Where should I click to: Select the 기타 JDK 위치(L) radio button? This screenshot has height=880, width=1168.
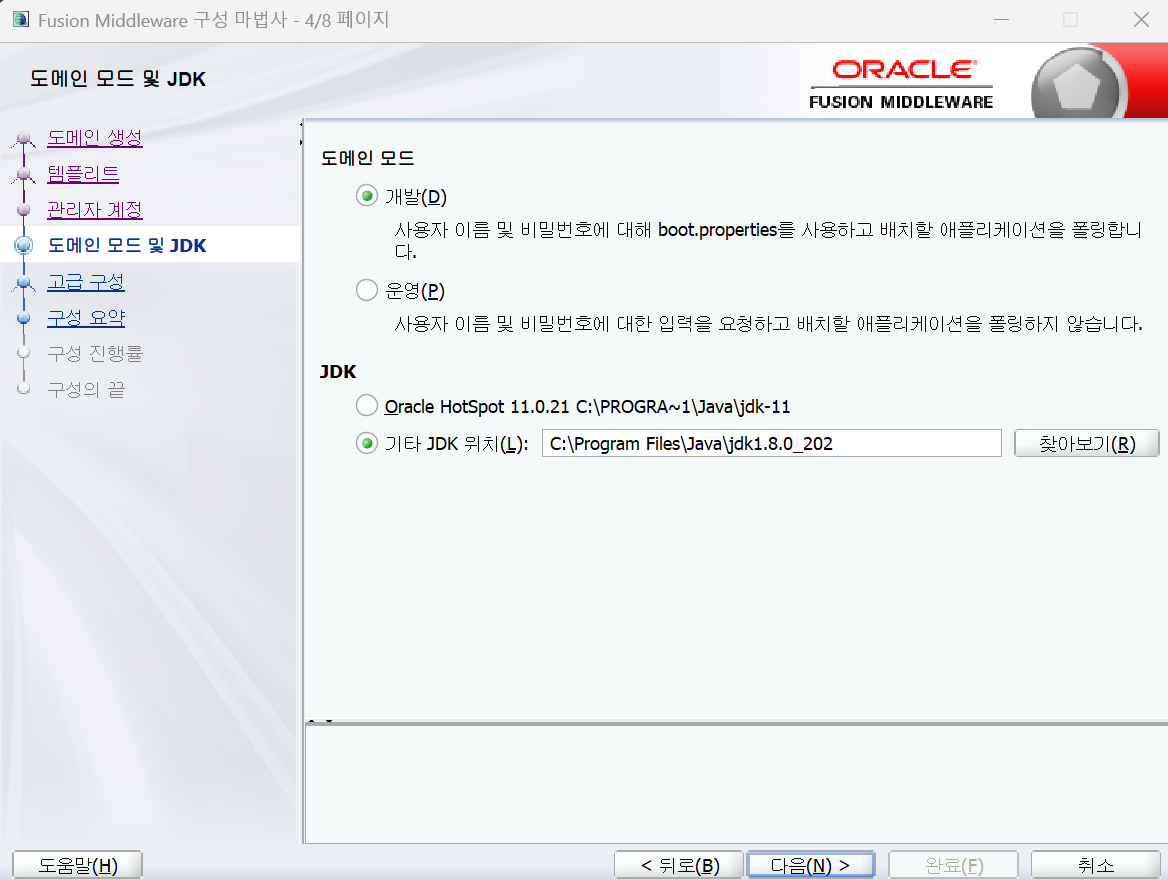366,443
